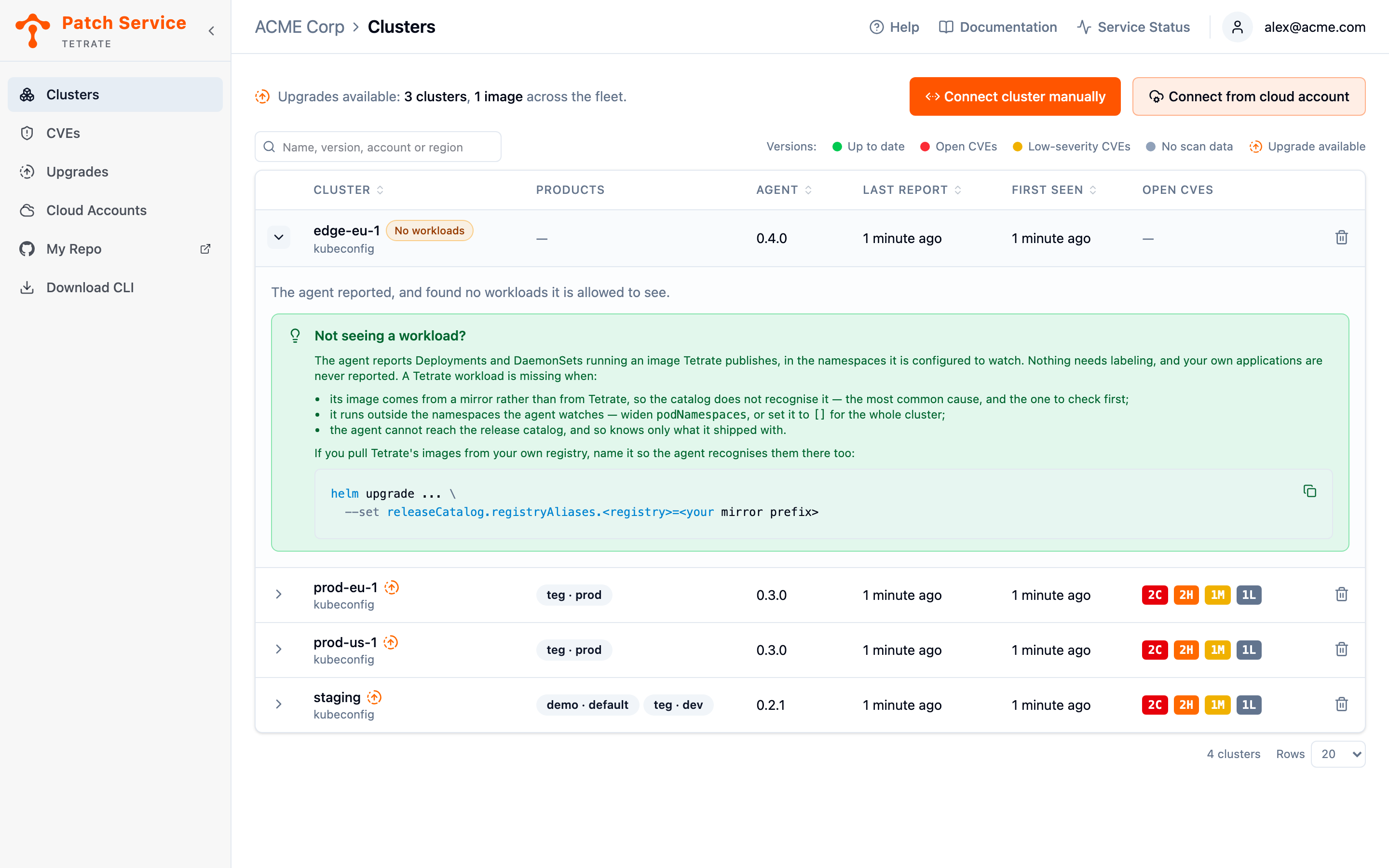Sort the table by the AGENT column
The image size is (1389, 868).
783,190
